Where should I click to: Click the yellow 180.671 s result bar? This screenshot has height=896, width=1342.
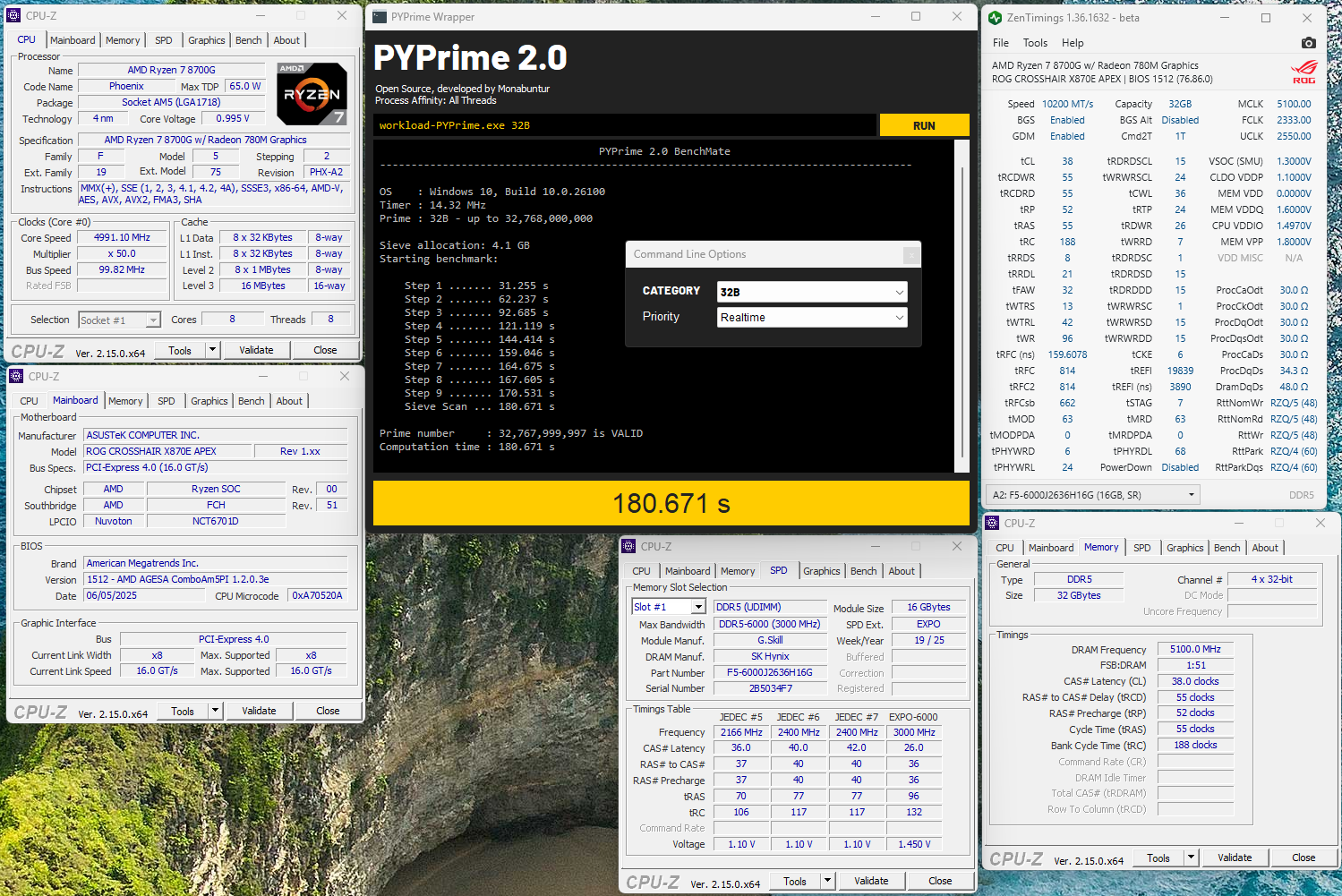(671, 503)
